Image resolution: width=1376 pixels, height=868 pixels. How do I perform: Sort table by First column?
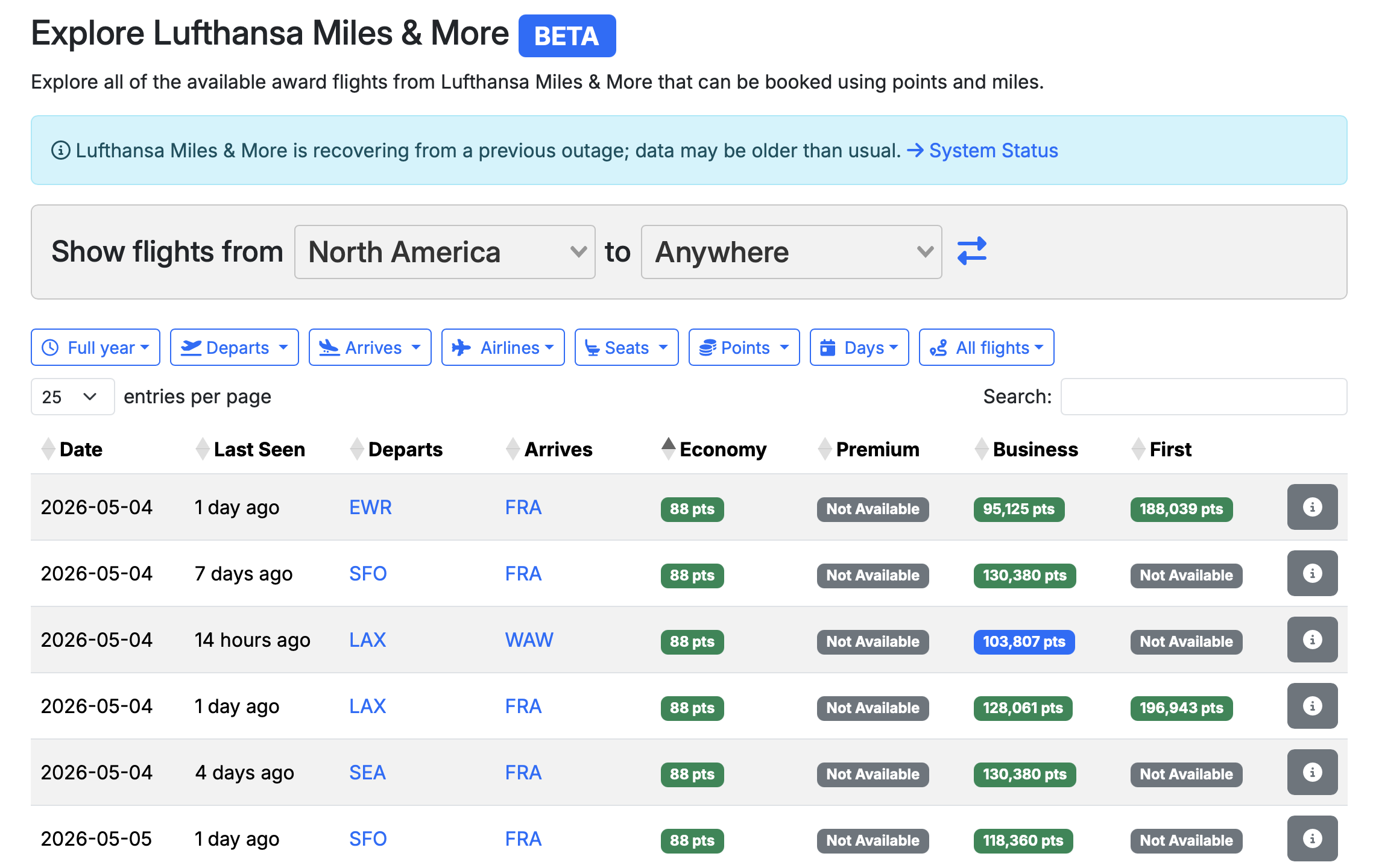pos(1161,449)
